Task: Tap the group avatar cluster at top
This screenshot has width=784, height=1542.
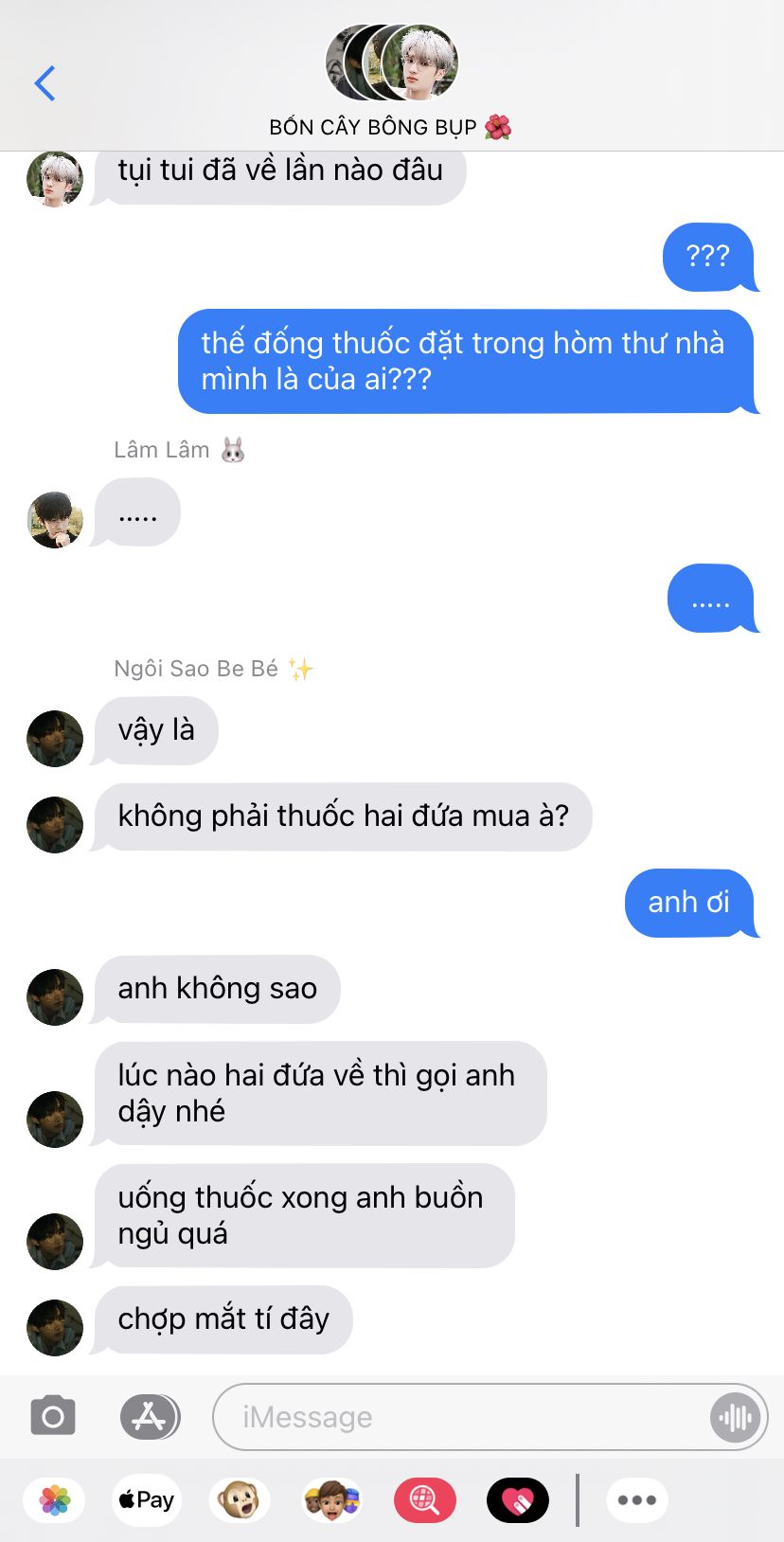Action: coord(392,63)
